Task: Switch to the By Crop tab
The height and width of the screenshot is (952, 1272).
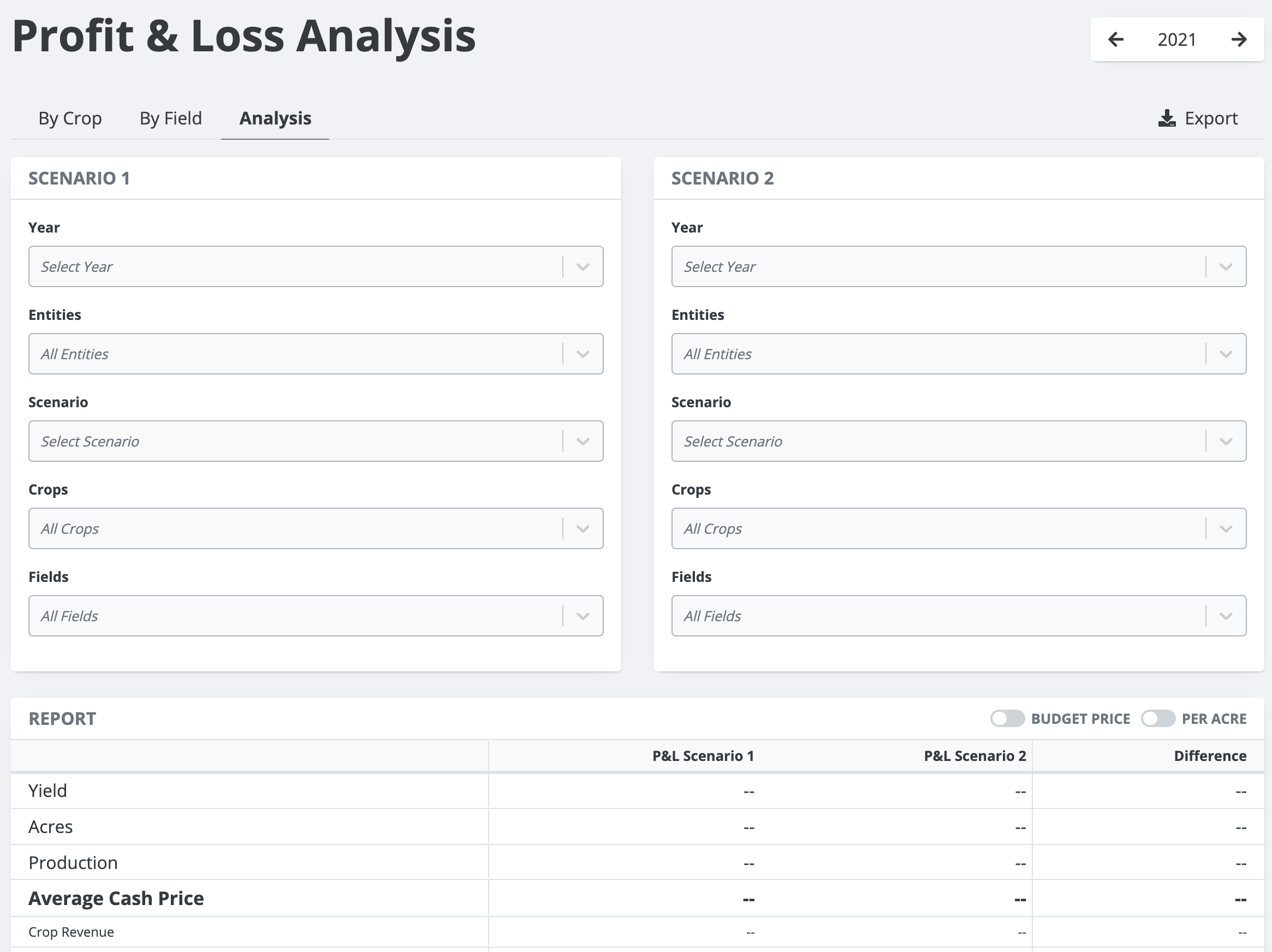Action: coord(70,118)
